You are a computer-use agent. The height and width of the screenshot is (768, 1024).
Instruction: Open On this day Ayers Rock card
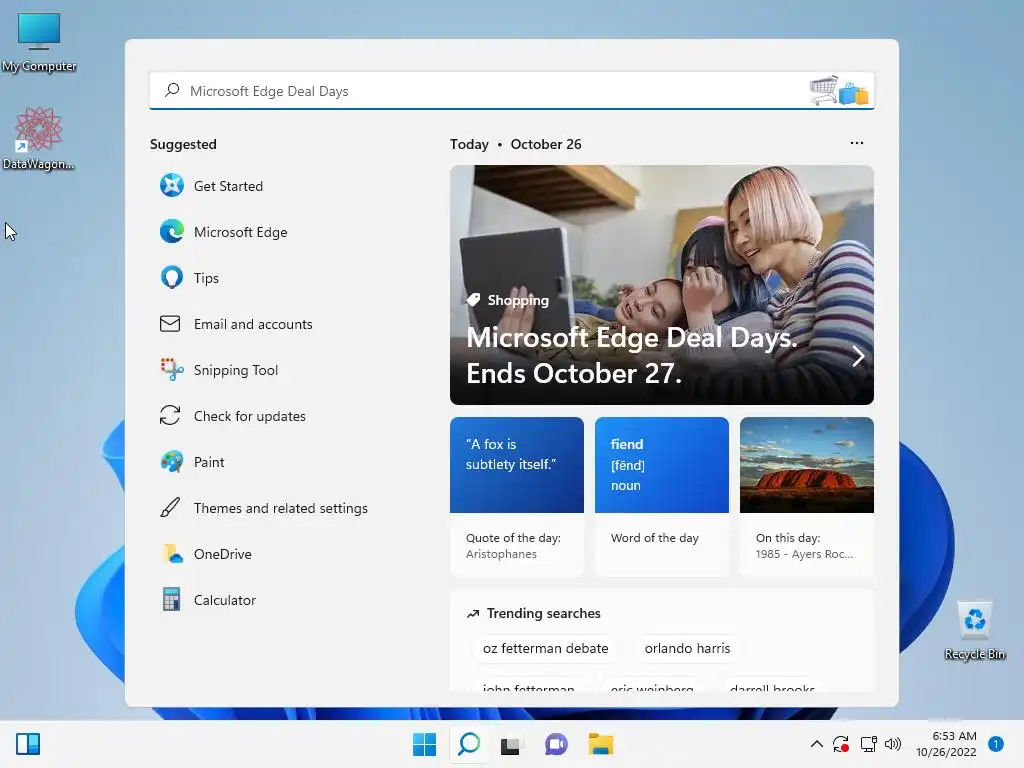(x=807, y=496)
